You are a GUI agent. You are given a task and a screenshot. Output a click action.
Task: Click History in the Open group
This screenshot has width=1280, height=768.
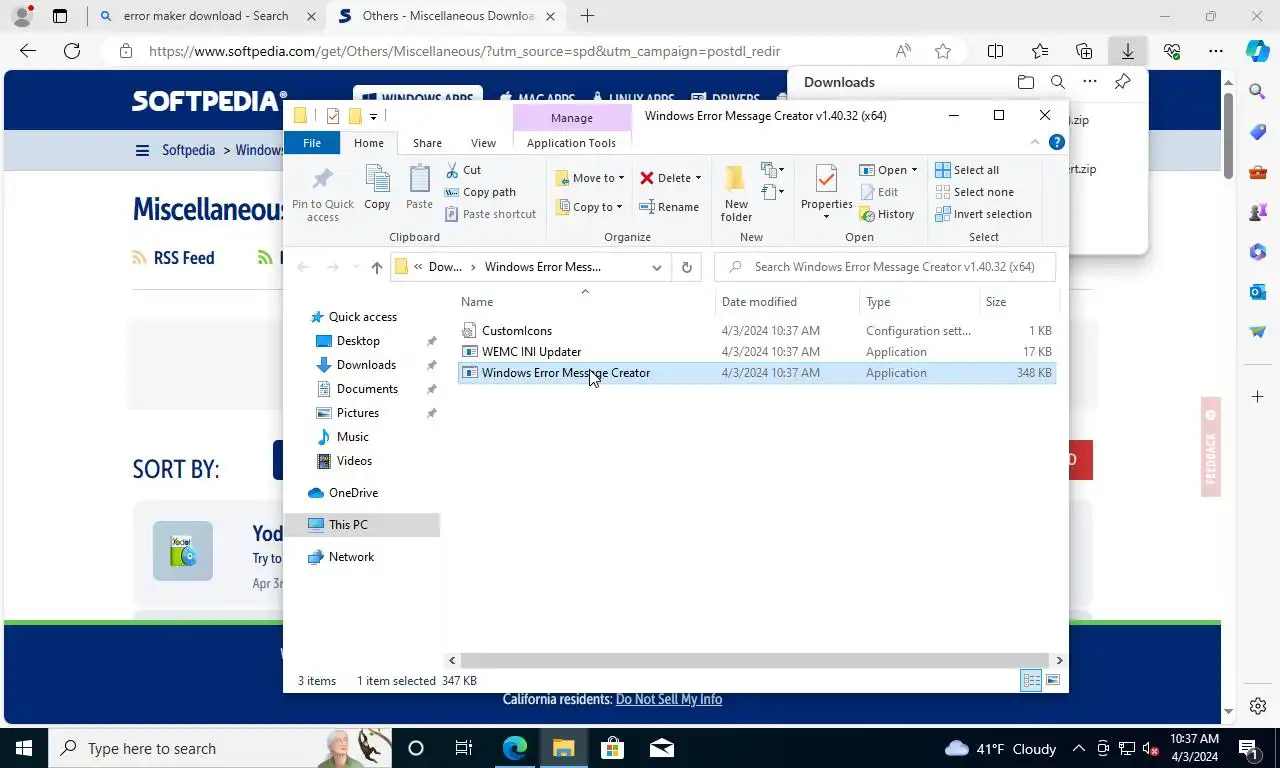887,214
